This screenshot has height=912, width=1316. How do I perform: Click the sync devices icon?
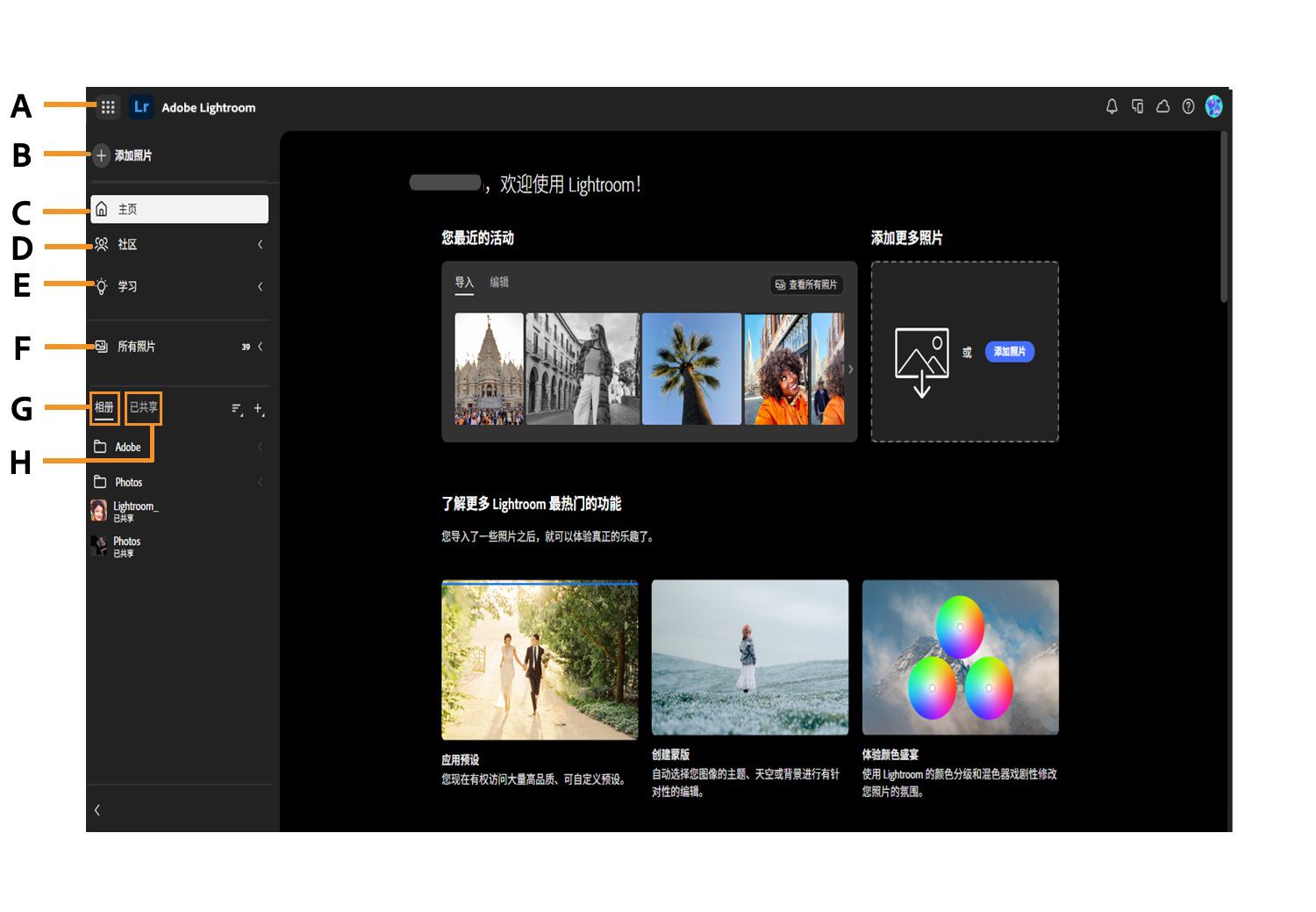(1137, 106)
